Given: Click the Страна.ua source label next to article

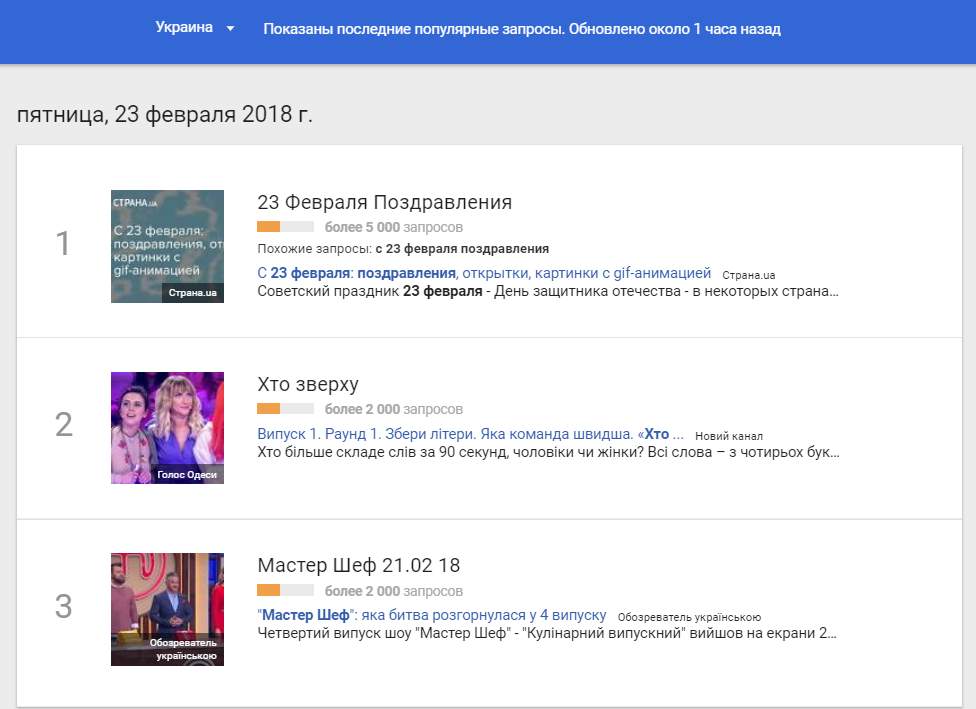Looking at the screenshot, I should coord(749,275).
